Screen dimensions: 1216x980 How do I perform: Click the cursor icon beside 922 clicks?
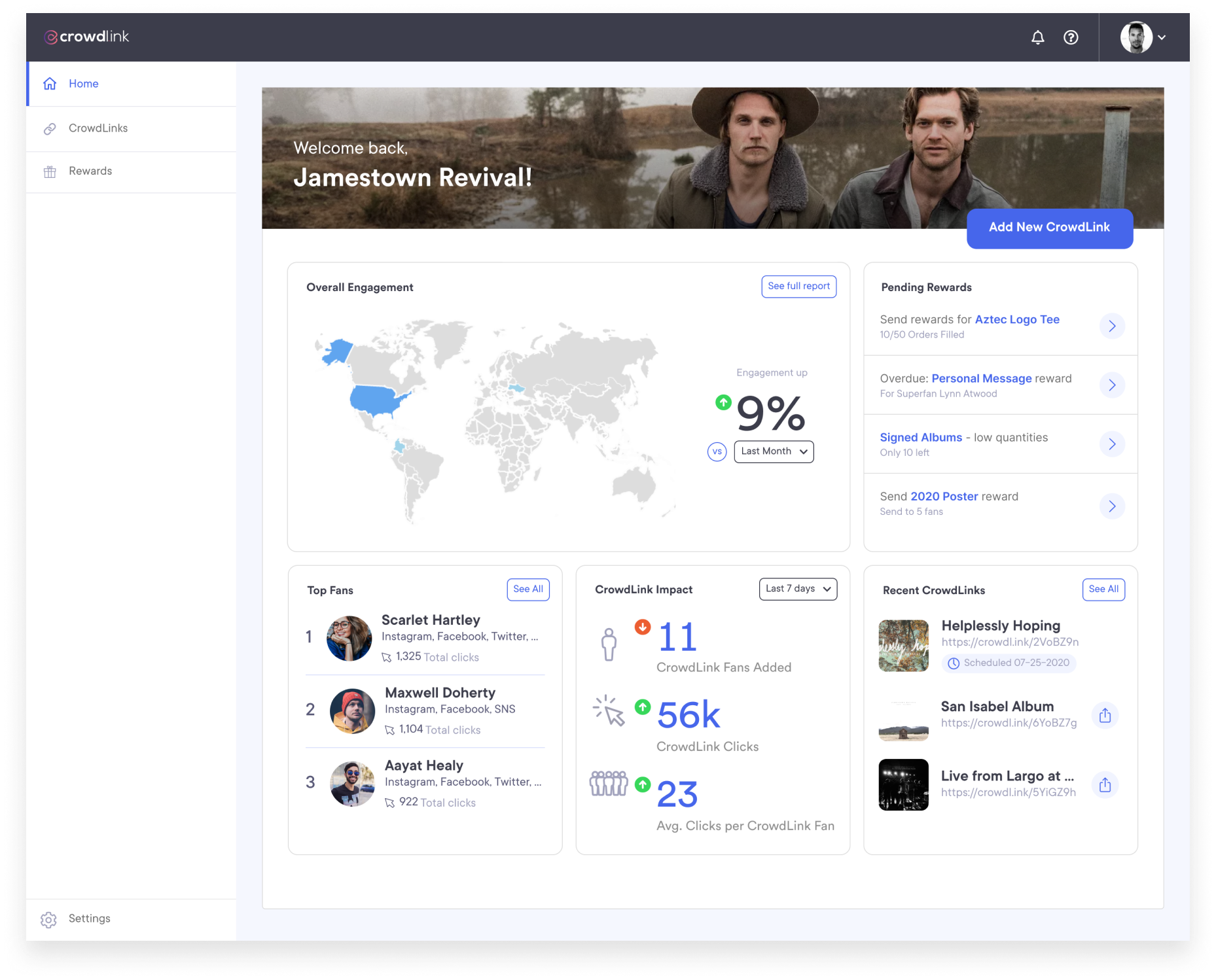point(390,803)
